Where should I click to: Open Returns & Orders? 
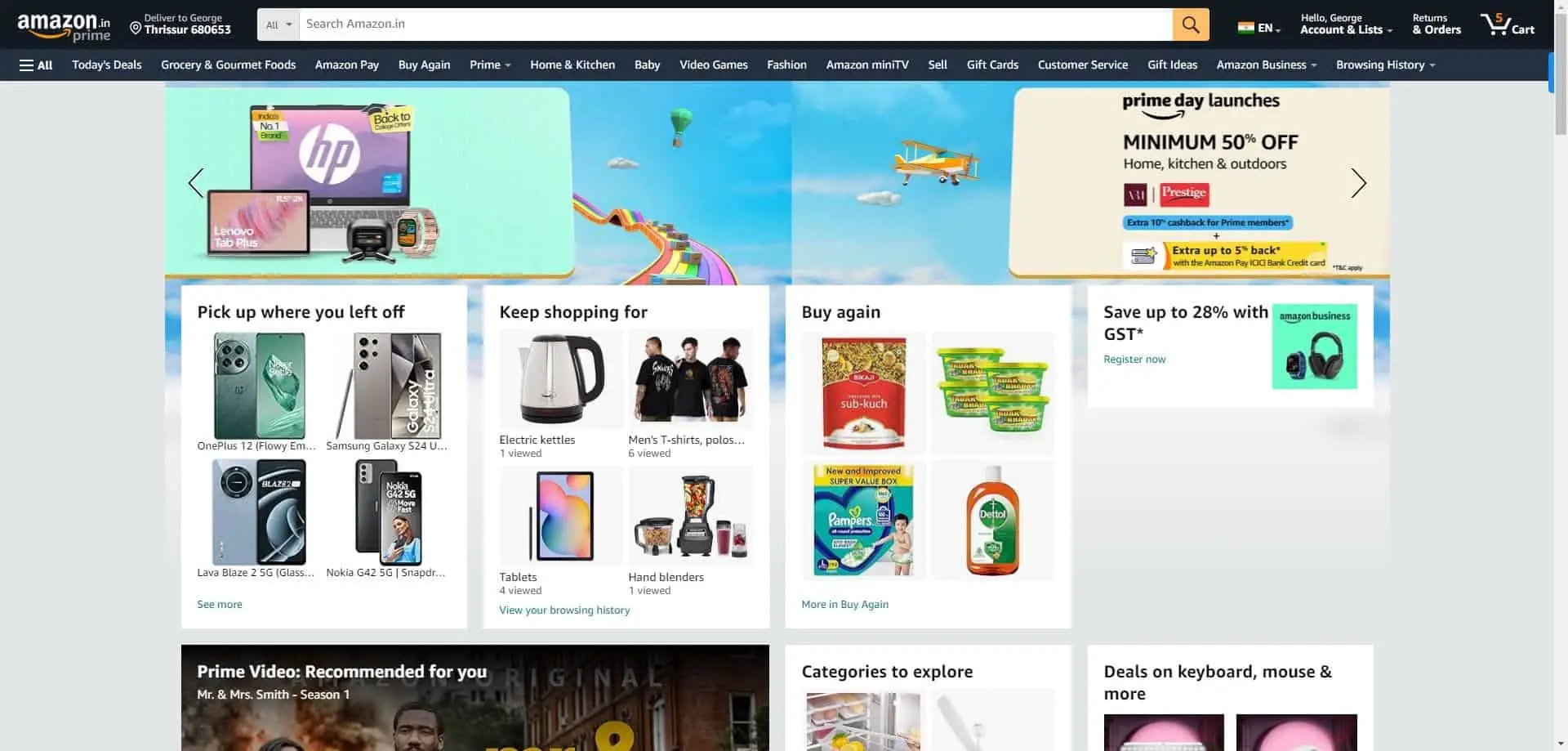[x=1437, y=25]
